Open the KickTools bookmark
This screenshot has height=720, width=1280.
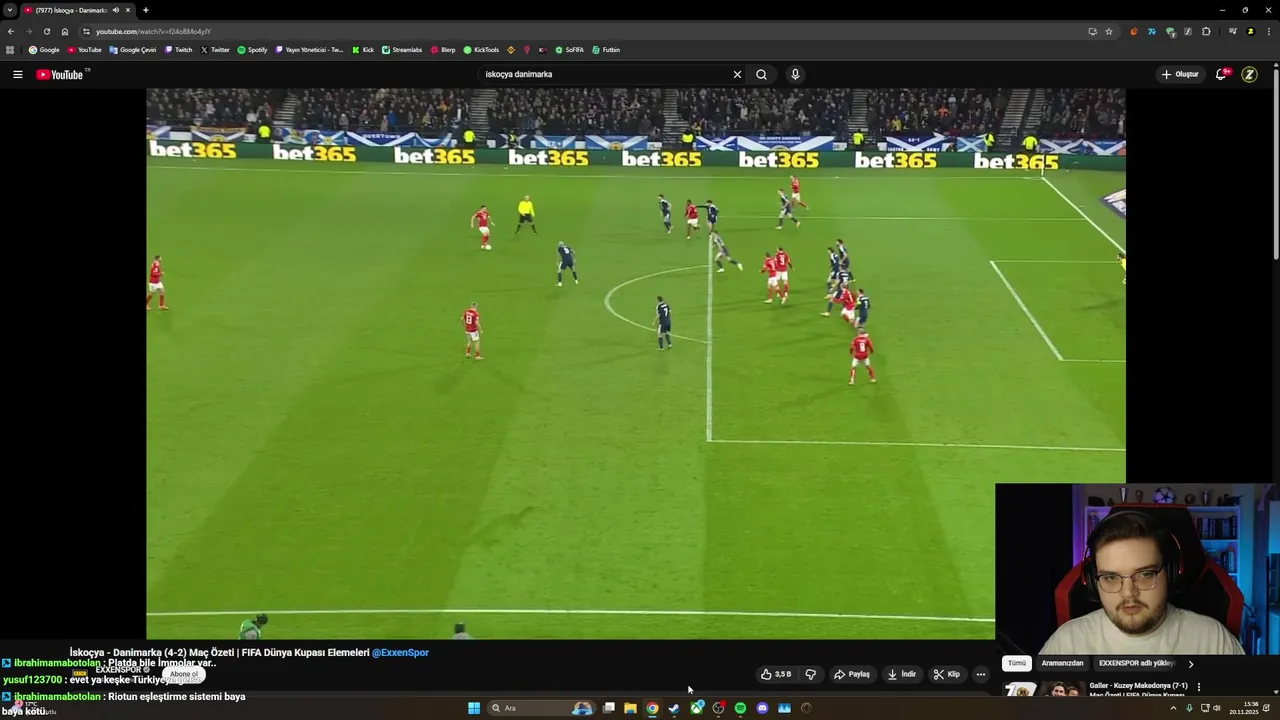tap(481, 49)
